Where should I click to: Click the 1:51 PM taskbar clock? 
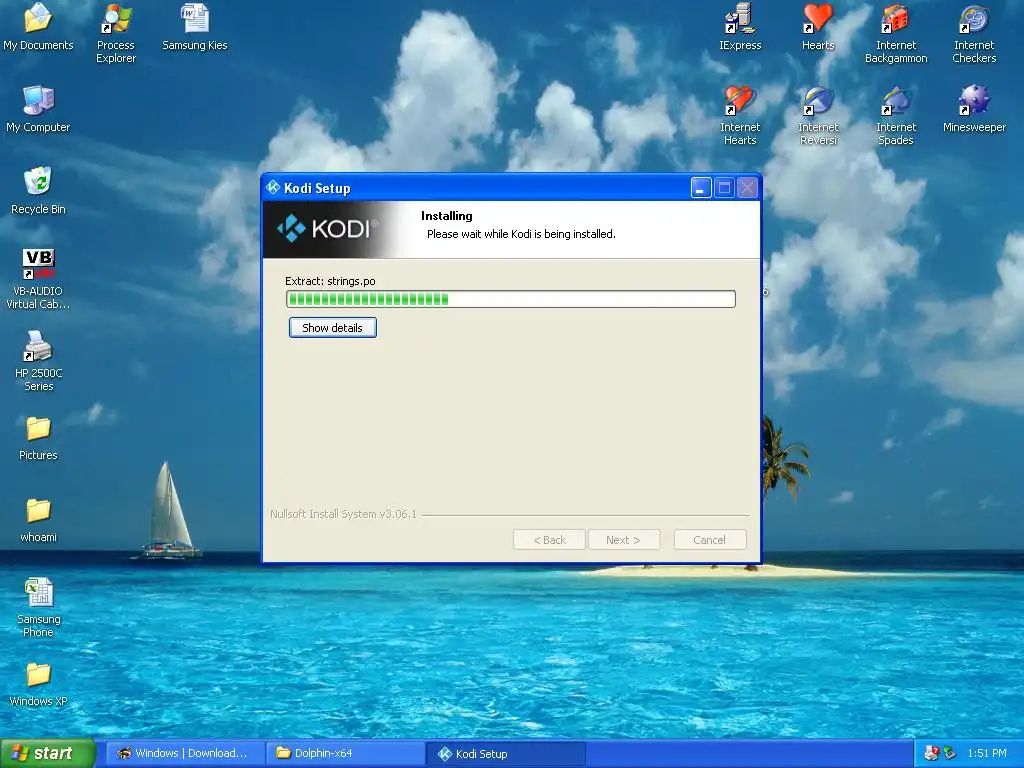(987, 753)
